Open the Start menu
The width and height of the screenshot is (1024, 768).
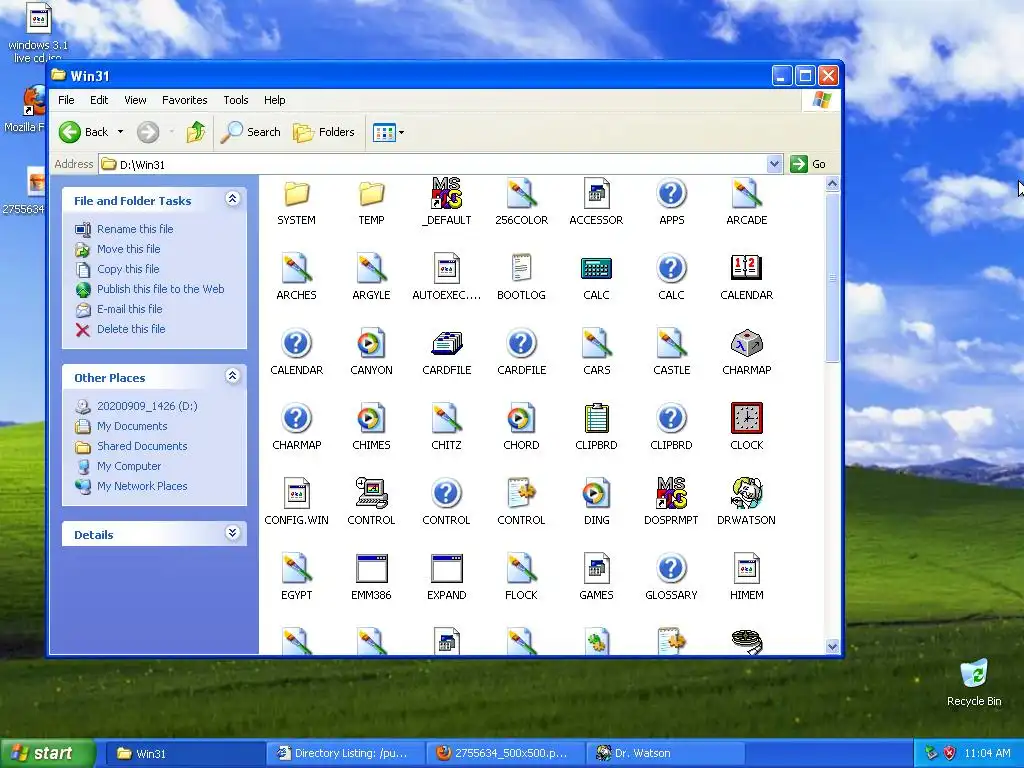tap(47, 753)
